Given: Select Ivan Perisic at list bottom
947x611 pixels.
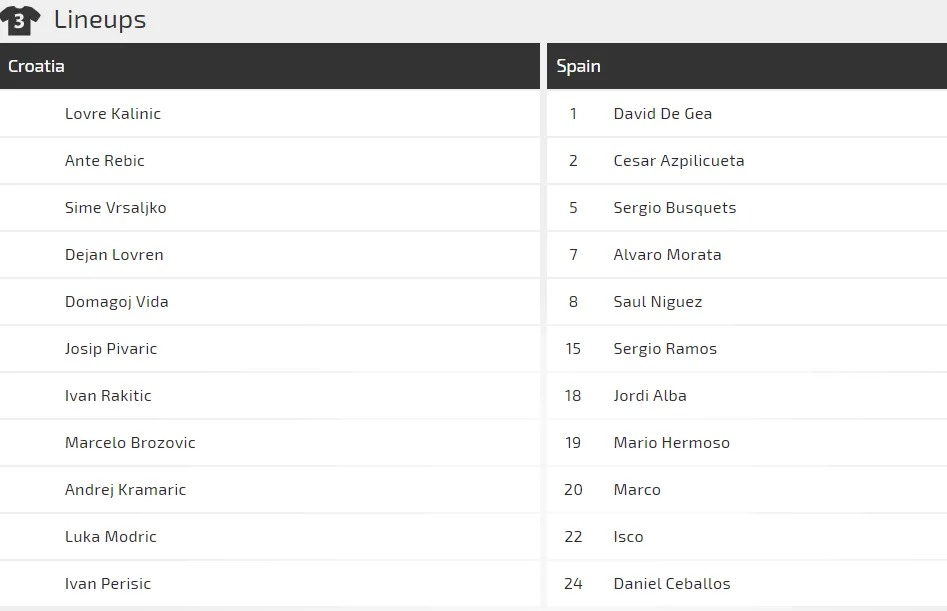Looking at the screenshot, I should pos(108,584).
